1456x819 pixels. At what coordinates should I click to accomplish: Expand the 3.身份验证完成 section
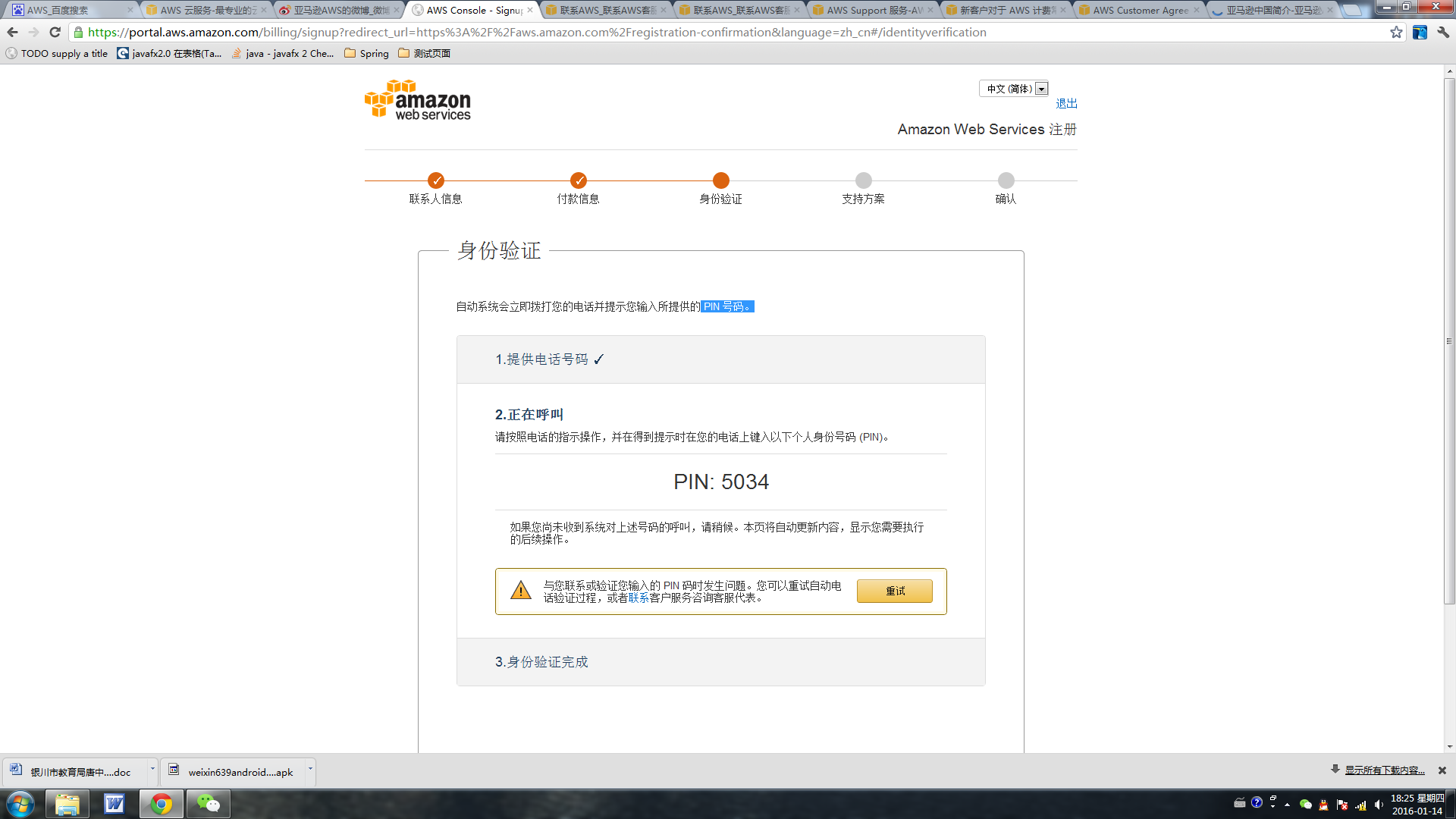tap(721, 662)
